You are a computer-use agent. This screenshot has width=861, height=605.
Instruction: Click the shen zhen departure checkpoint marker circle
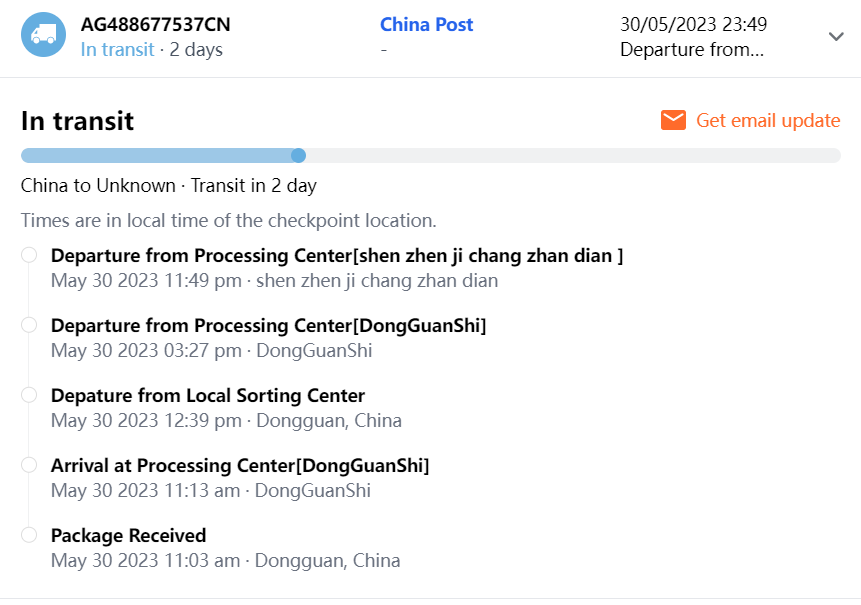click(29, 255)
